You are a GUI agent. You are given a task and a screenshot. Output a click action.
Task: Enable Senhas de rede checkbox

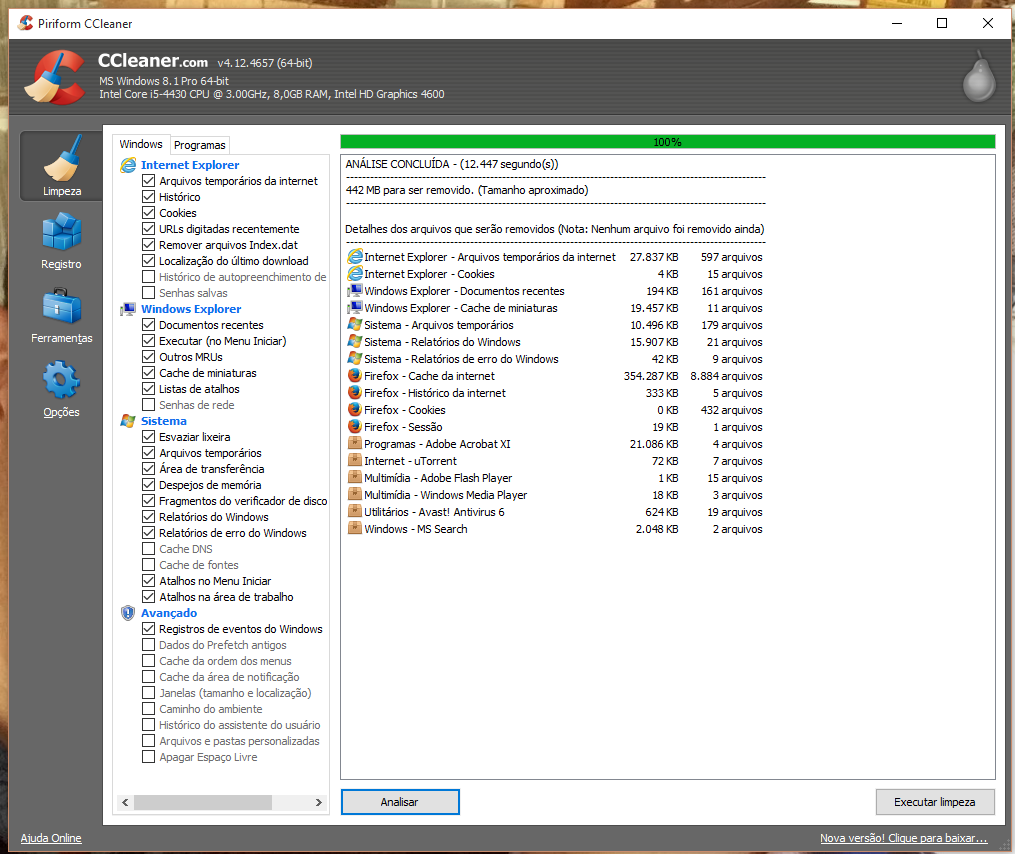tap(148, 405)
